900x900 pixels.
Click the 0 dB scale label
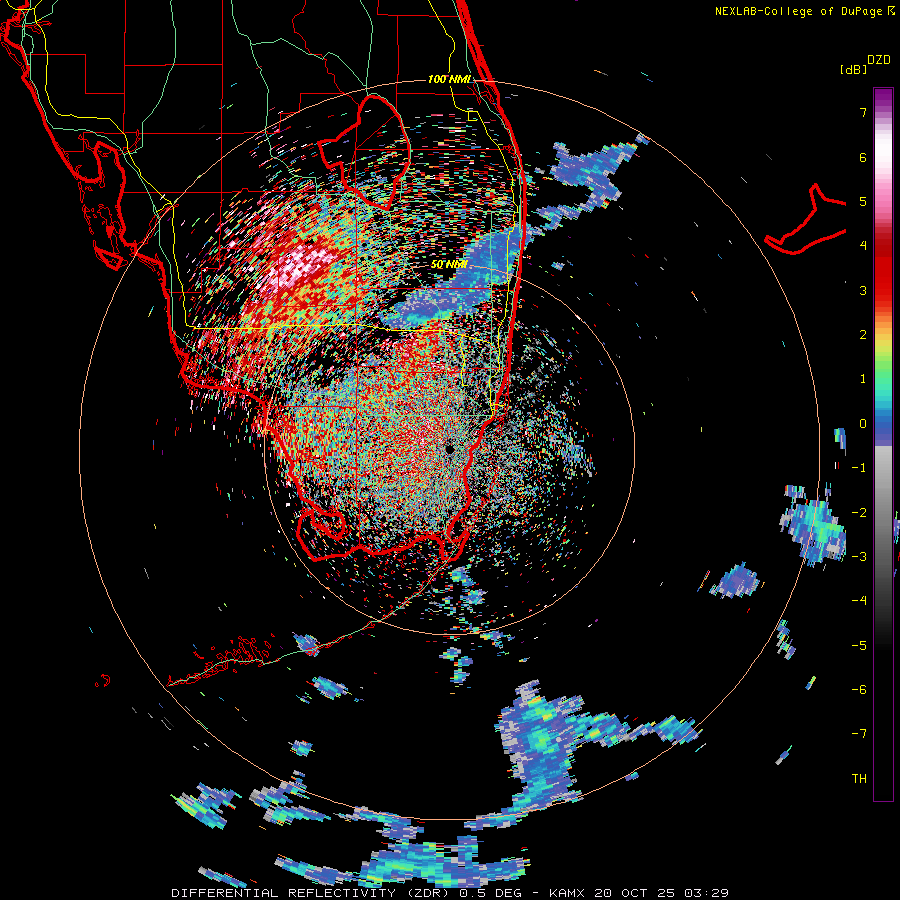863,424
